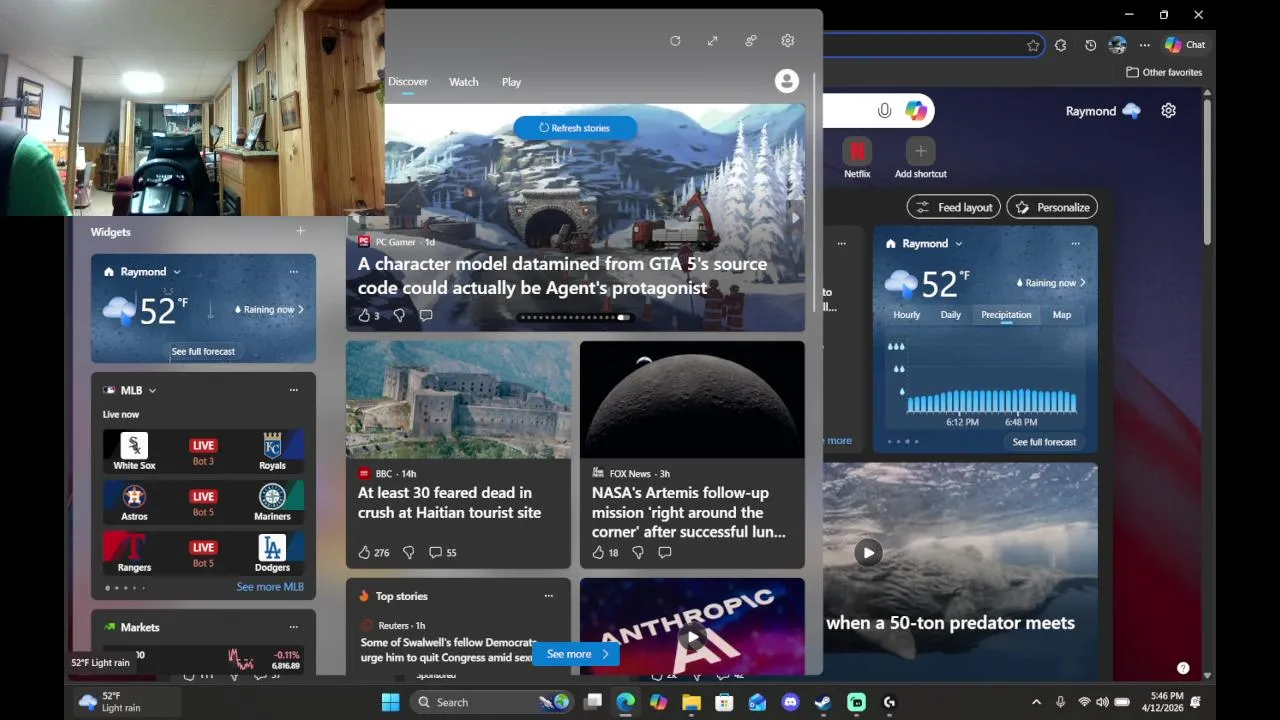Viewport: 1280px width, 720px height.
Task: Click the Refresh stories button
Action: point(575,128)
